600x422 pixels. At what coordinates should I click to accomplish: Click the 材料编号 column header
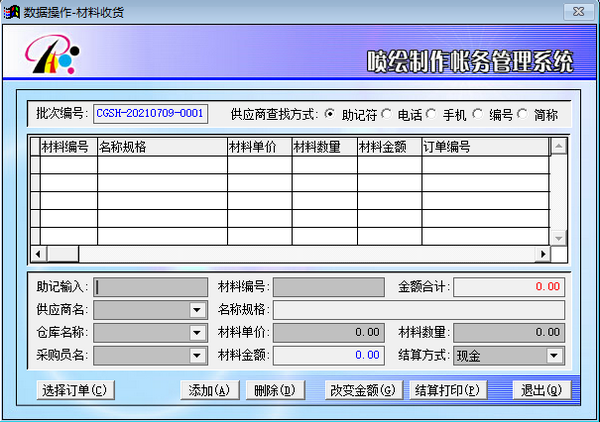tap(67, 147)
